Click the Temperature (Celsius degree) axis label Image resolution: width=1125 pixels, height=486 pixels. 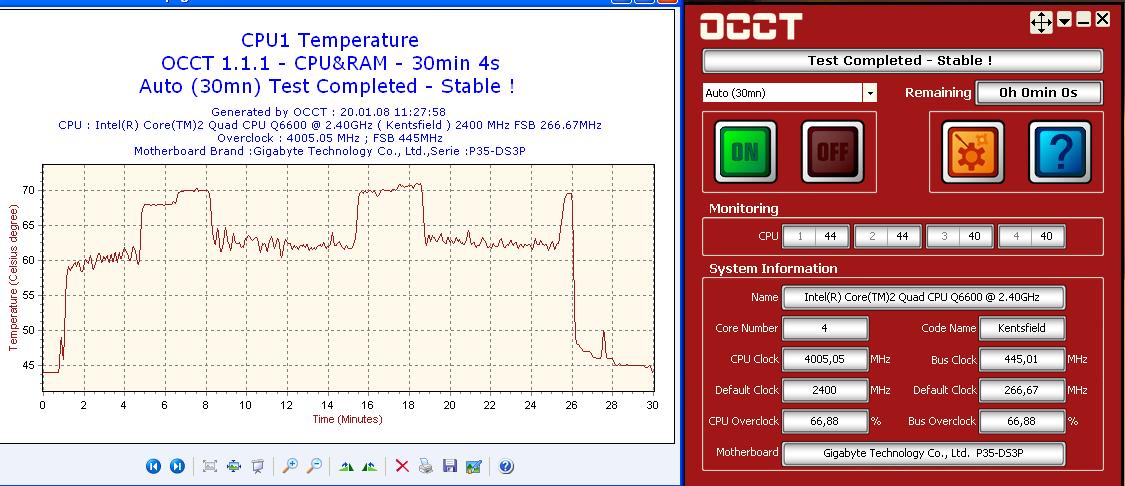pyautogui.click(x=14, y=278)
